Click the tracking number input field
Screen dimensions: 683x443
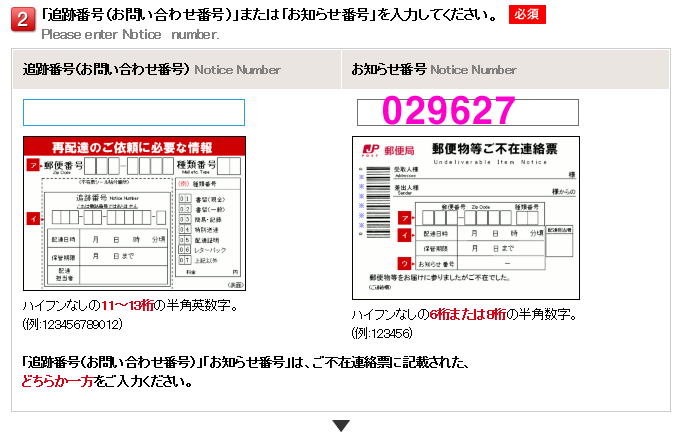[134, 112]
